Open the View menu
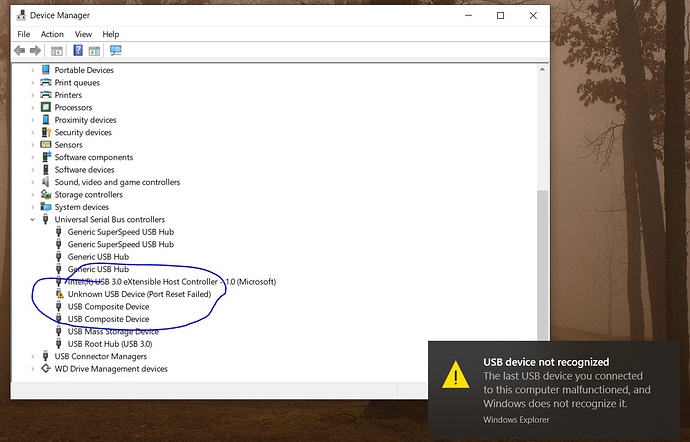This screenshot has height=442, width=690. coord(83,34)
